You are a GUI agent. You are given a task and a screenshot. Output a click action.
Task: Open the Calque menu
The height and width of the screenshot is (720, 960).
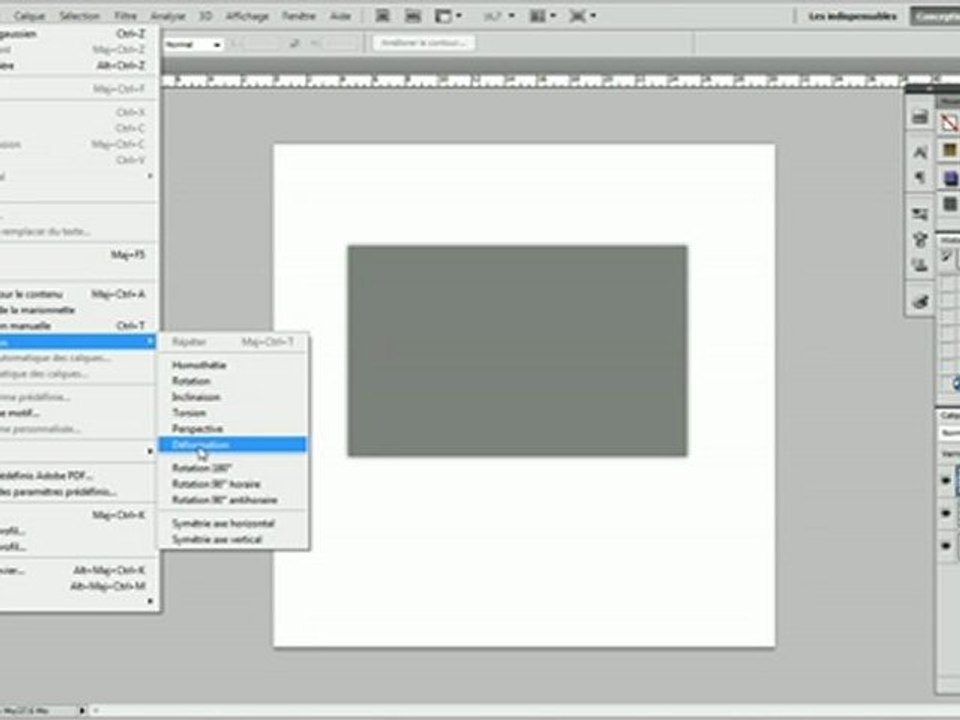point(29,16)
